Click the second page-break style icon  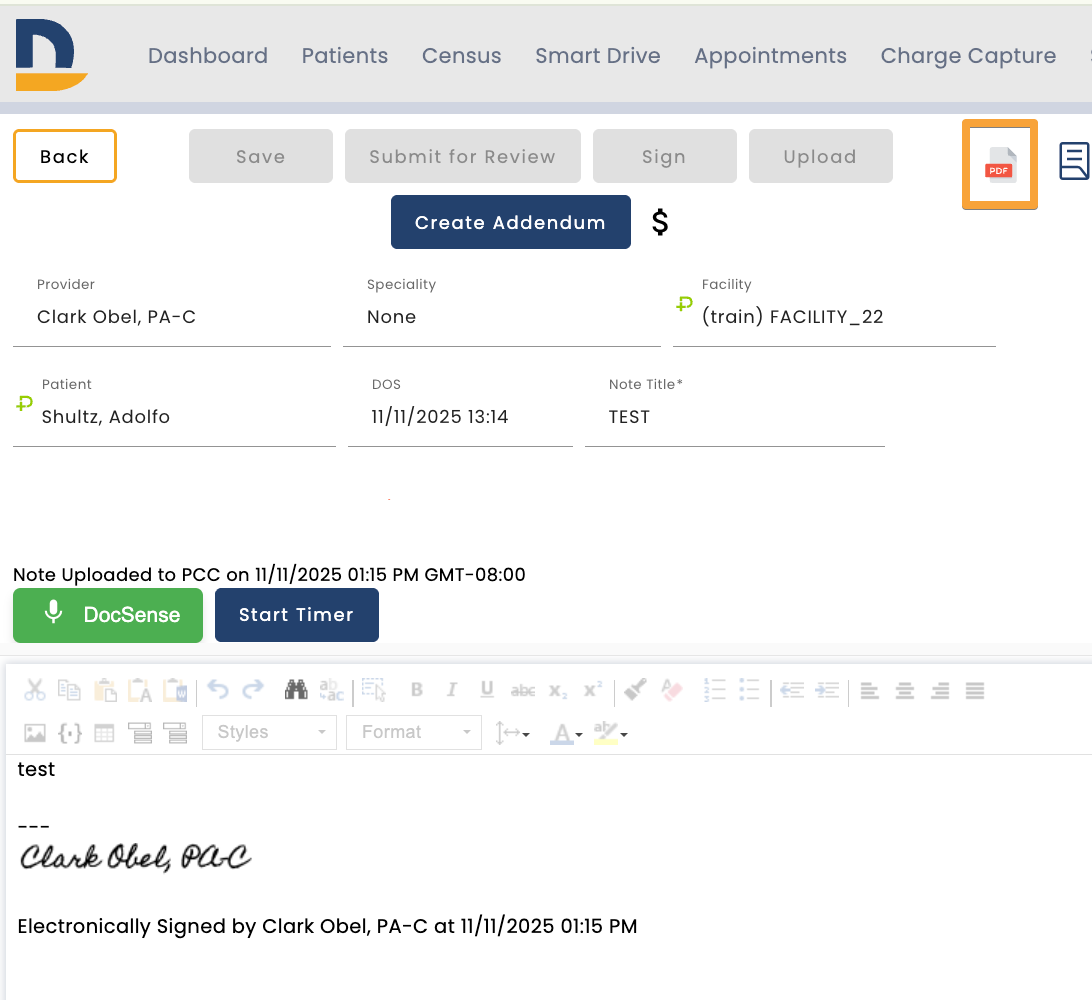pos(175,733)
